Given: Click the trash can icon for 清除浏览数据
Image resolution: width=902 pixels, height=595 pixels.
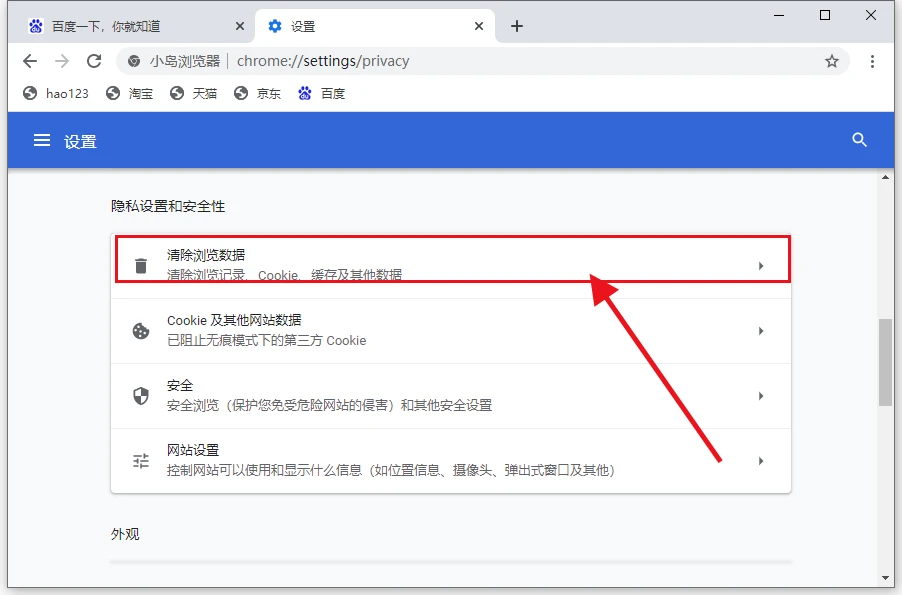Looking at the screenshot, I should [141, 266].
